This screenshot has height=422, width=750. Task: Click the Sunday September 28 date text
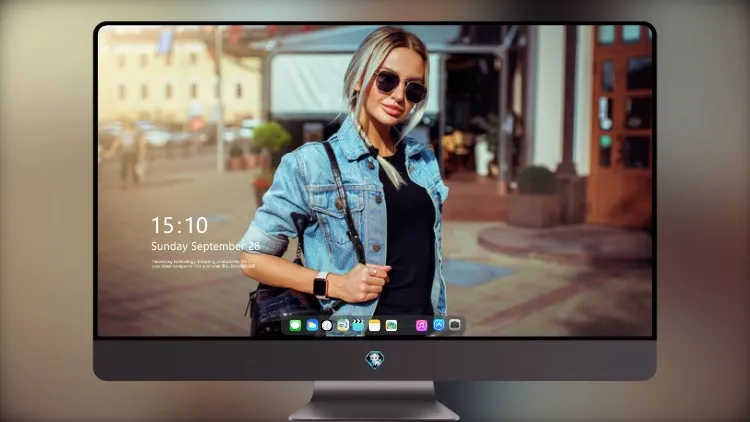click(206, 246)
